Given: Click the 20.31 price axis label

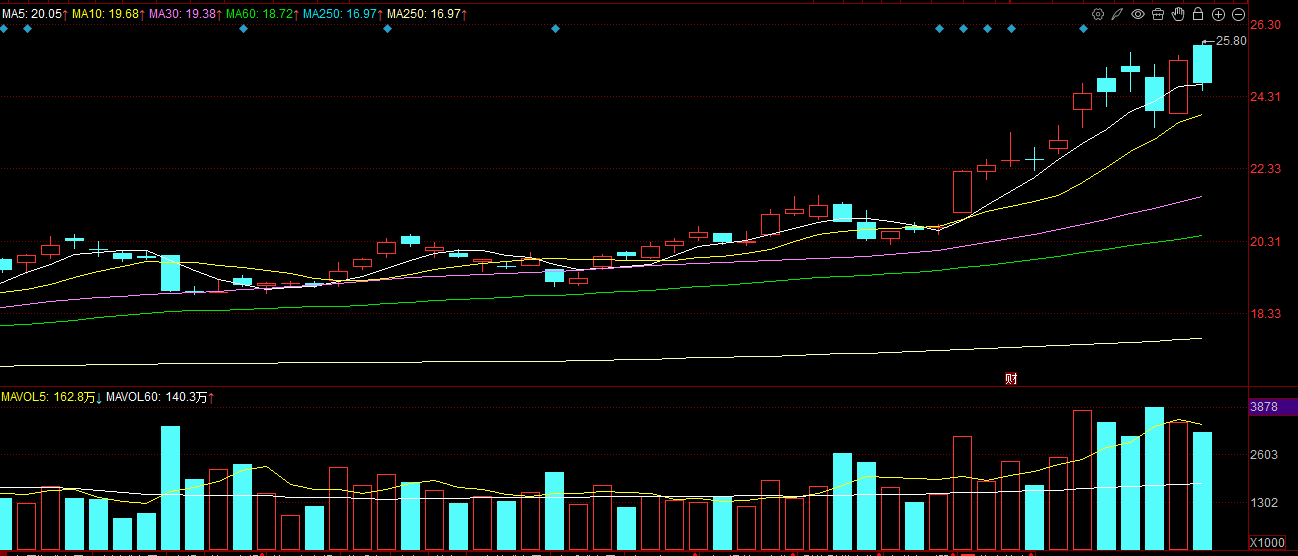Looking at the screenshot, I should point(1266,242).
